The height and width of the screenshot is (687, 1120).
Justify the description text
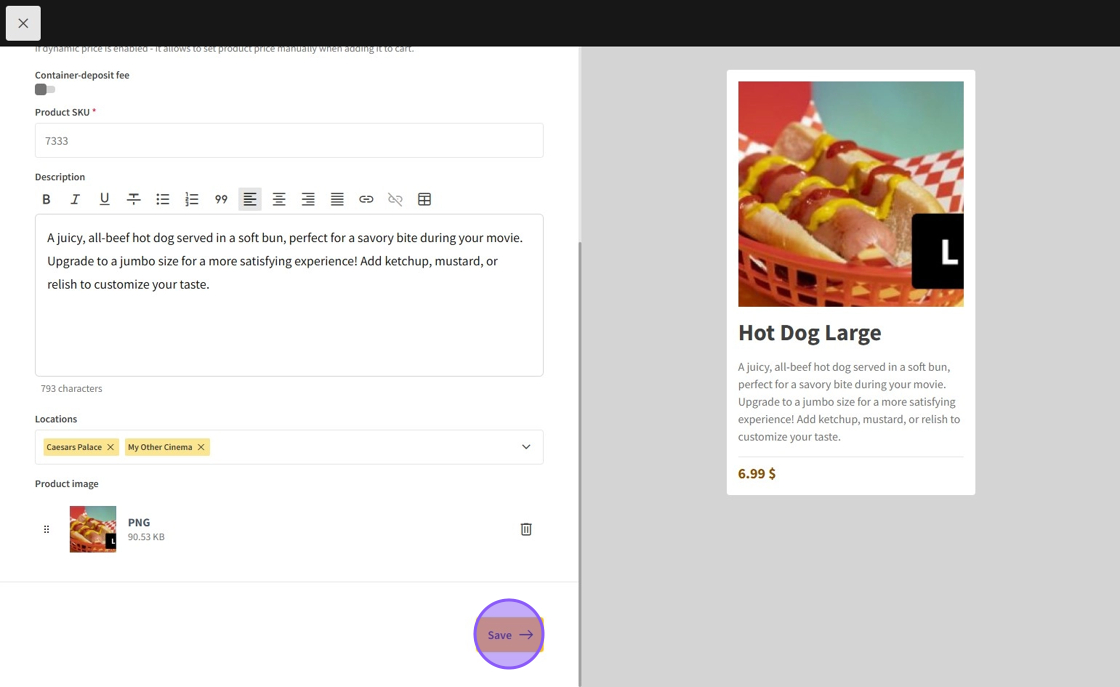pos(337,199)
